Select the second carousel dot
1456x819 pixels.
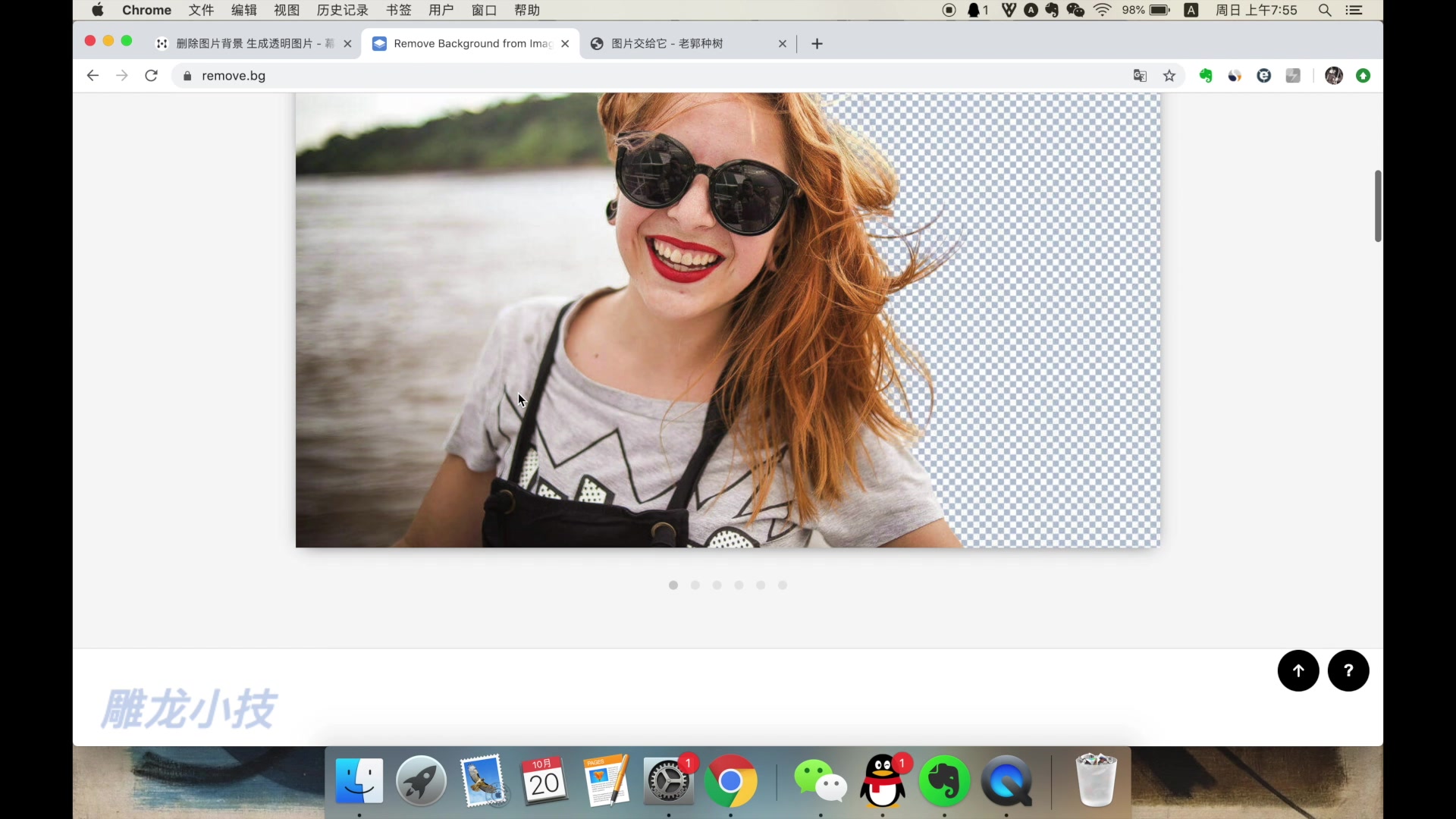(695, 585)
